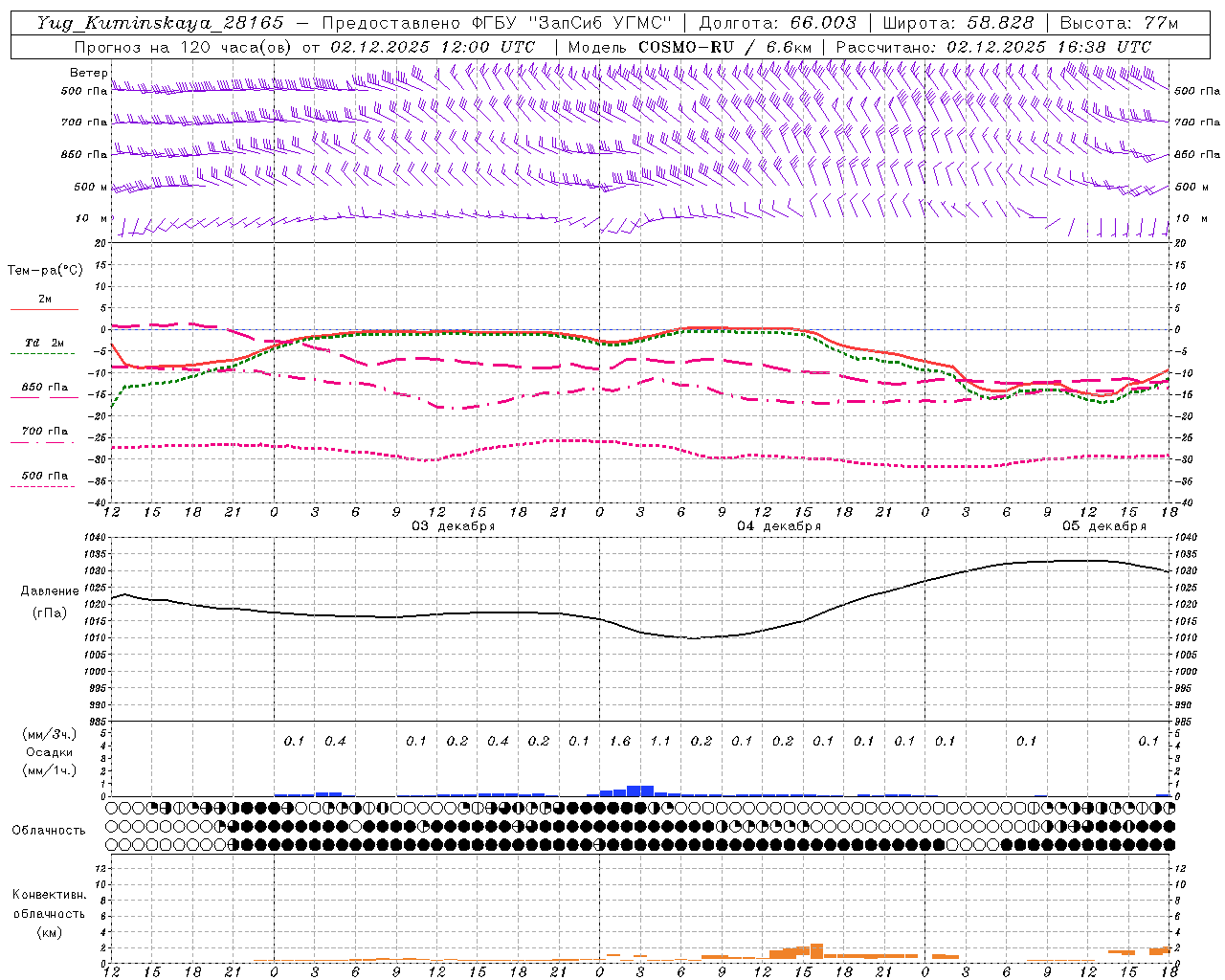Select the elevation text "Высота: 77м"
The width and height of the screenshot is (1225, 980).
(1119, 23)
